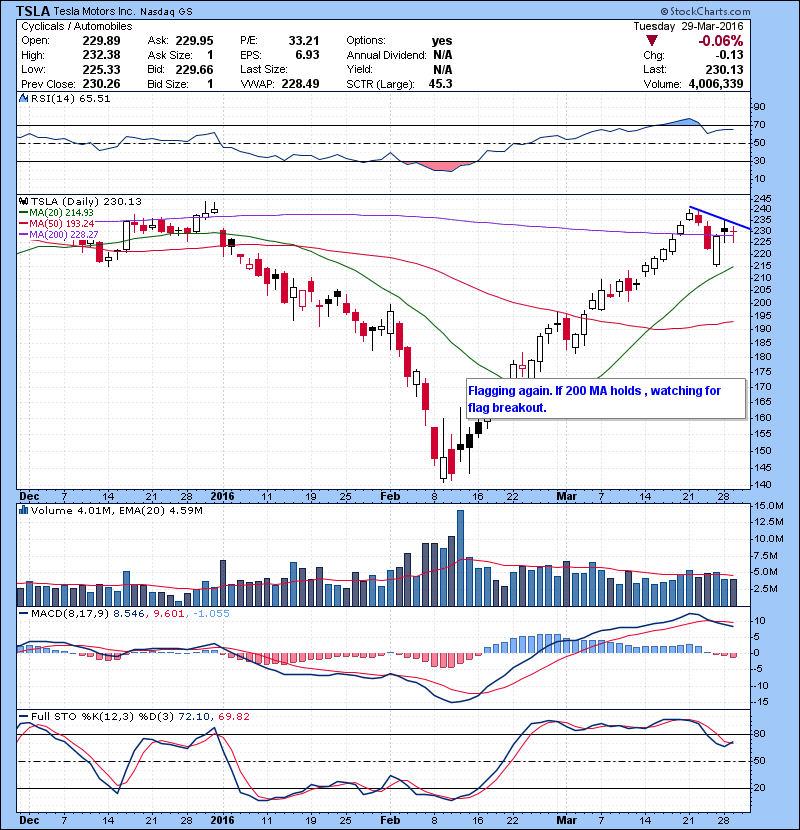The image size is (800, 830).
Task: Click the EPS value 6.93
Action: coord(307,55)
